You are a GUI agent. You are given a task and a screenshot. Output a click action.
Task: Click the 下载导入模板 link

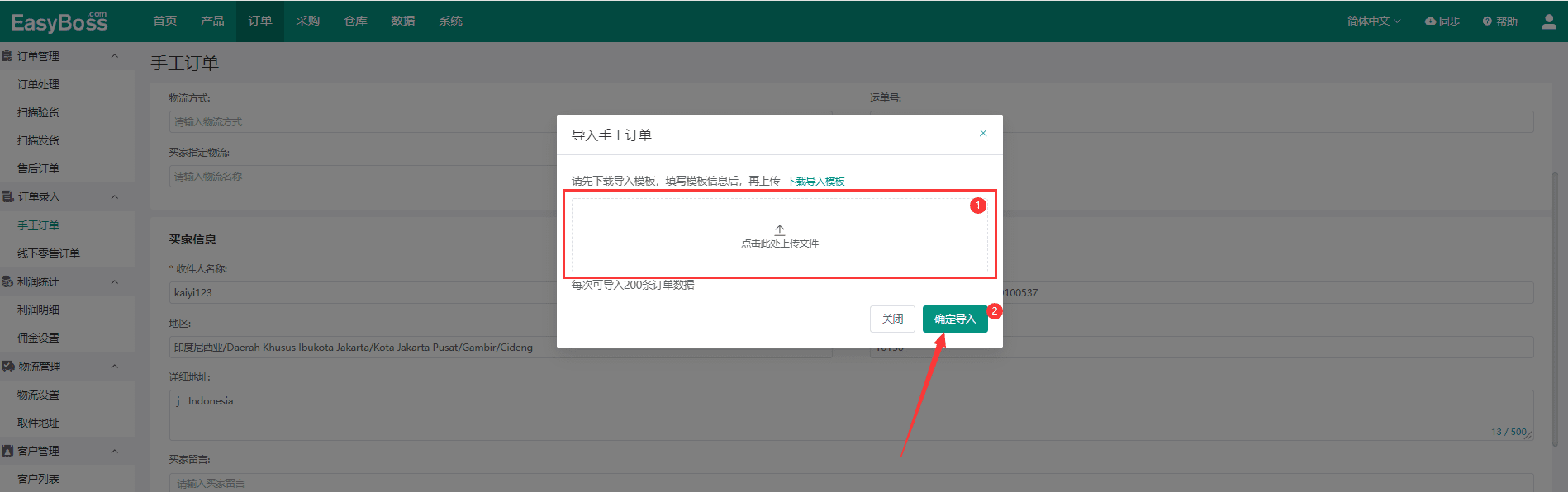pos(815,181)
